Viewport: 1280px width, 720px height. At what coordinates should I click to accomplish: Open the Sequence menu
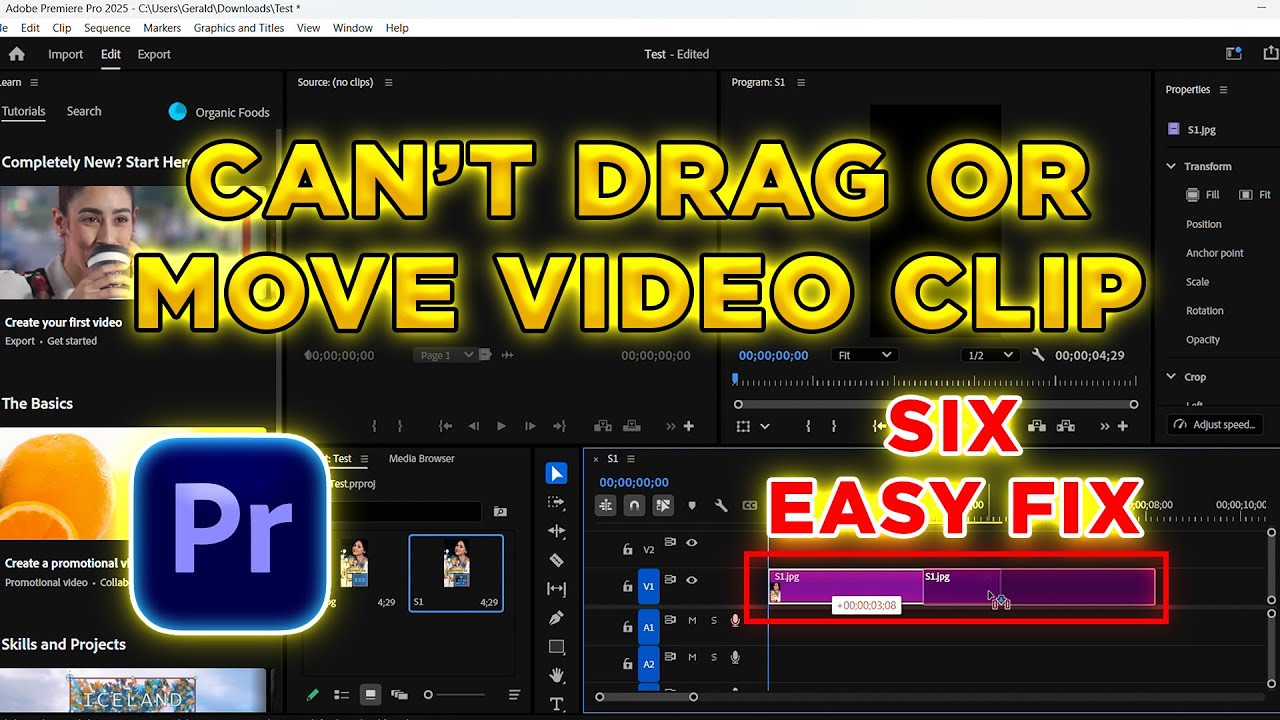107,28
